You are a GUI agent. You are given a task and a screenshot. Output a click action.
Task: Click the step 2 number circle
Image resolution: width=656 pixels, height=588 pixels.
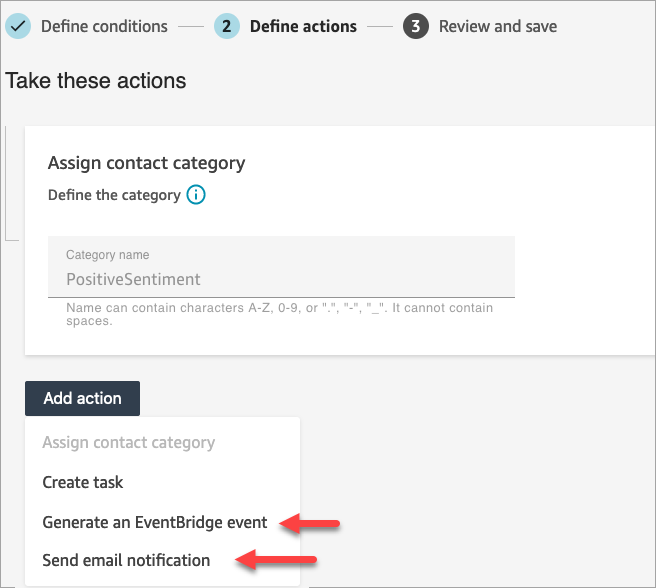(227, 26)
